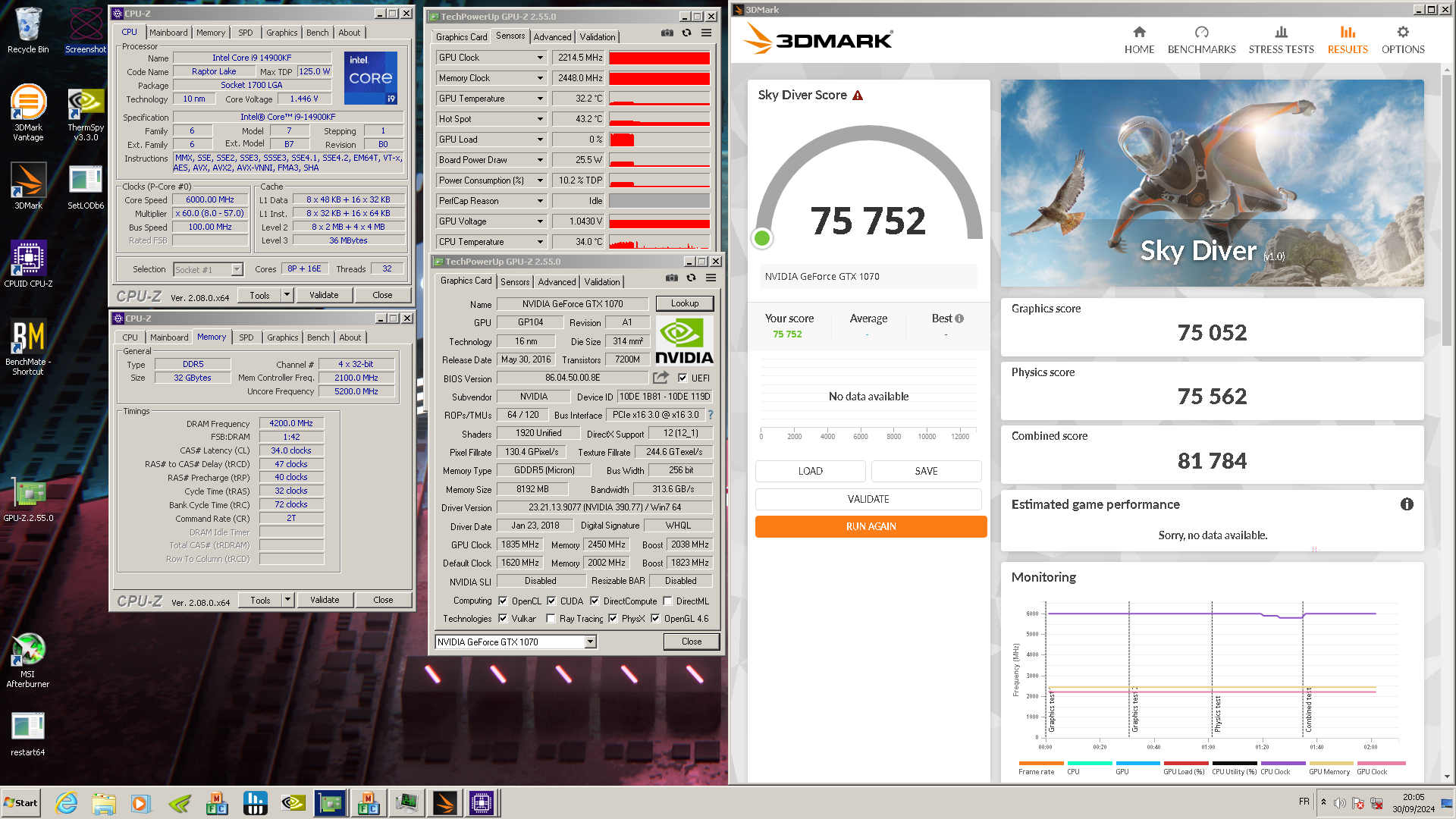Click the 3DMark SAVE button
This screenshot has width=1456, height=819.
tap(926, 471)
